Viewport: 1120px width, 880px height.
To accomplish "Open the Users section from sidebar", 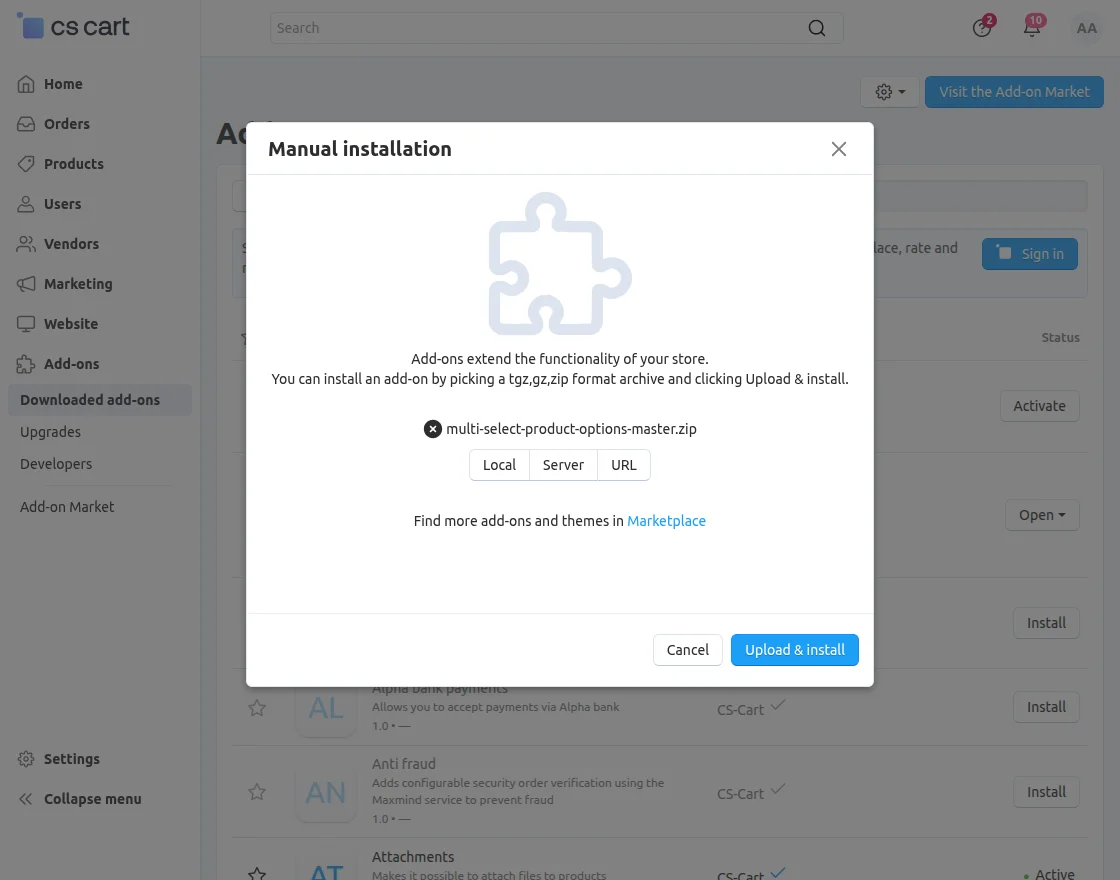I will 26,204.
